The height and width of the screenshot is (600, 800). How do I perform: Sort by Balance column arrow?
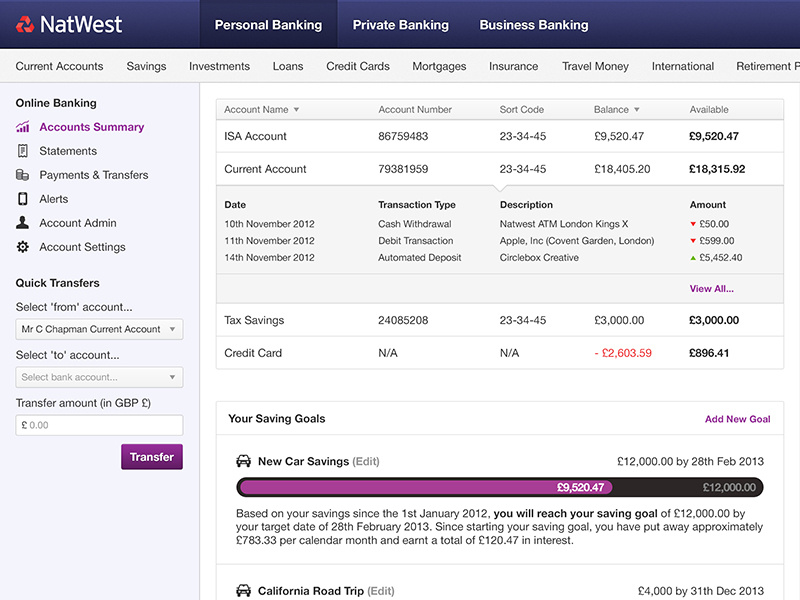[x=637, y=110]
